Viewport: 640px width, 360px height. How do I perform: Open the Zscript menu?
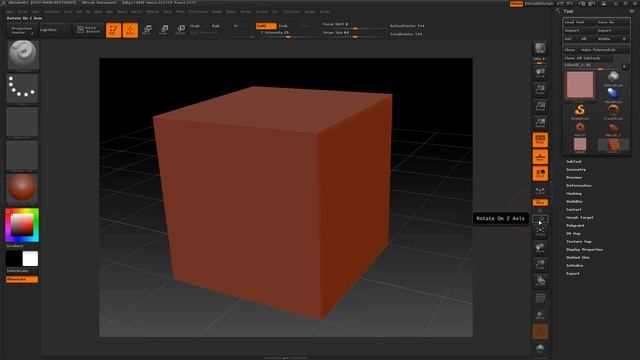325,12
